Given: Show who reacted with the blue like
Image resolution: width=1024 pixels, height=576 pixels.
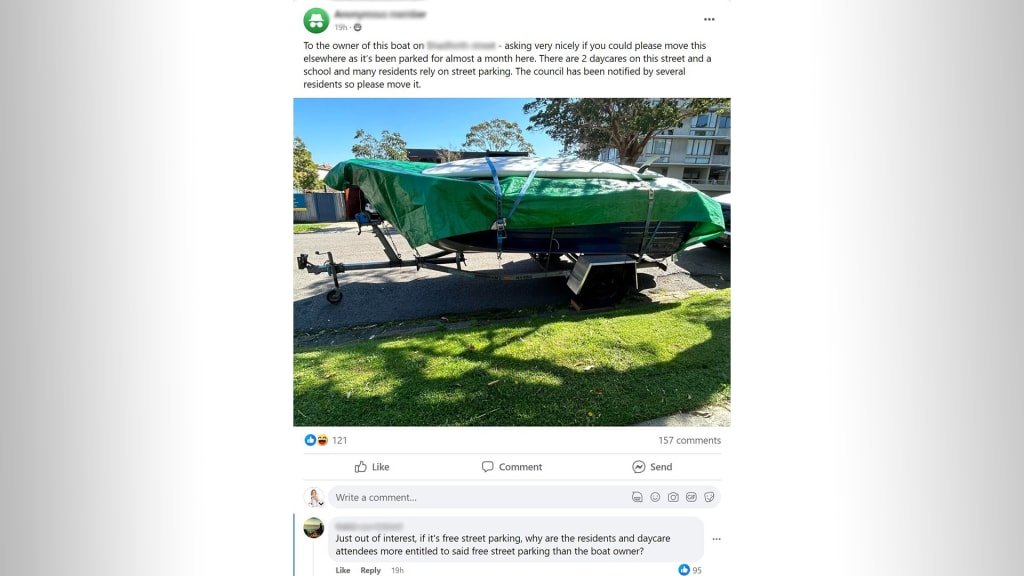Looking at the screenshot, I should [x=310, y=440].
